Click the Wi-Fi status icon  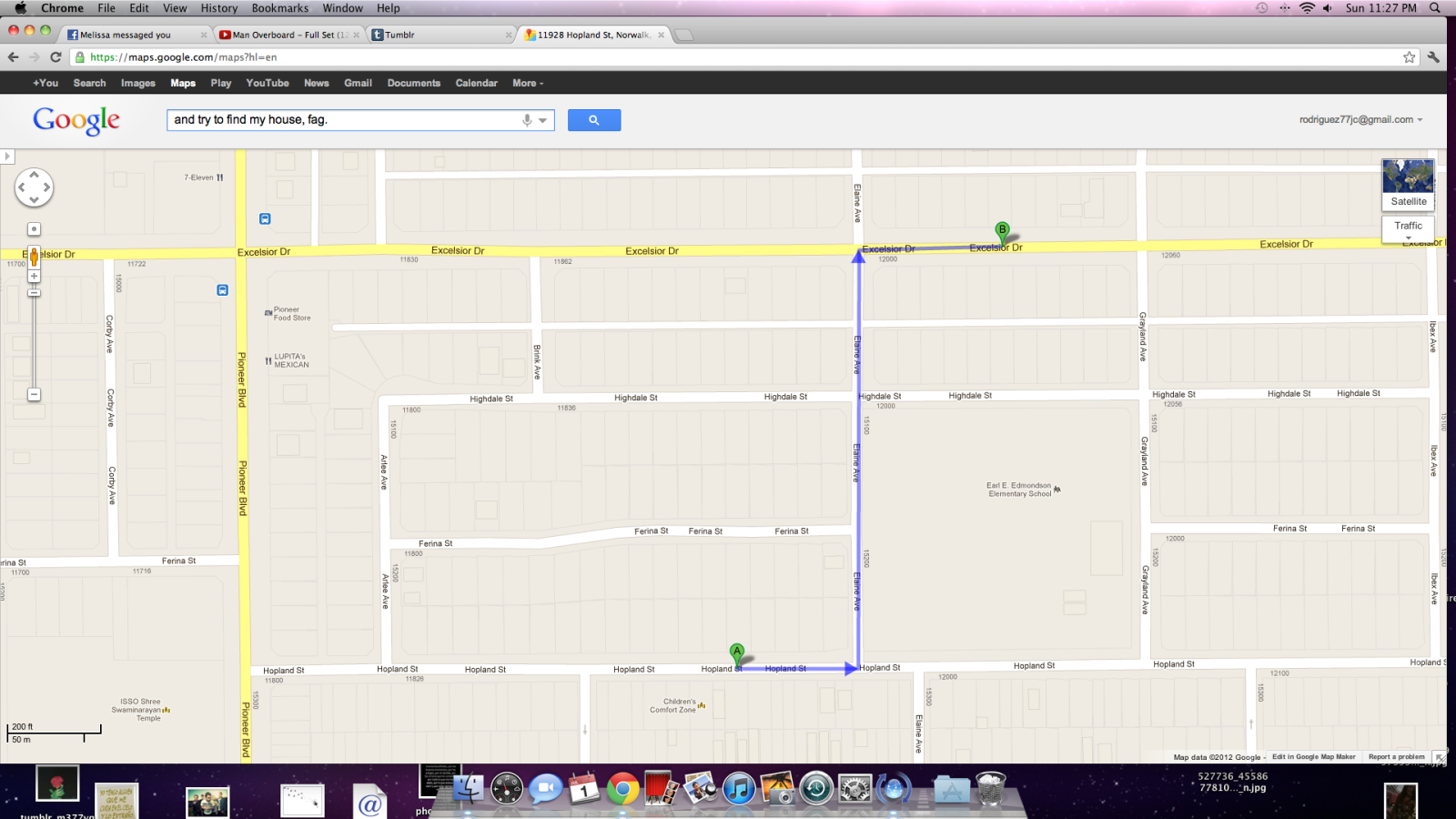pyautogui.click(x=1307, y=8)
